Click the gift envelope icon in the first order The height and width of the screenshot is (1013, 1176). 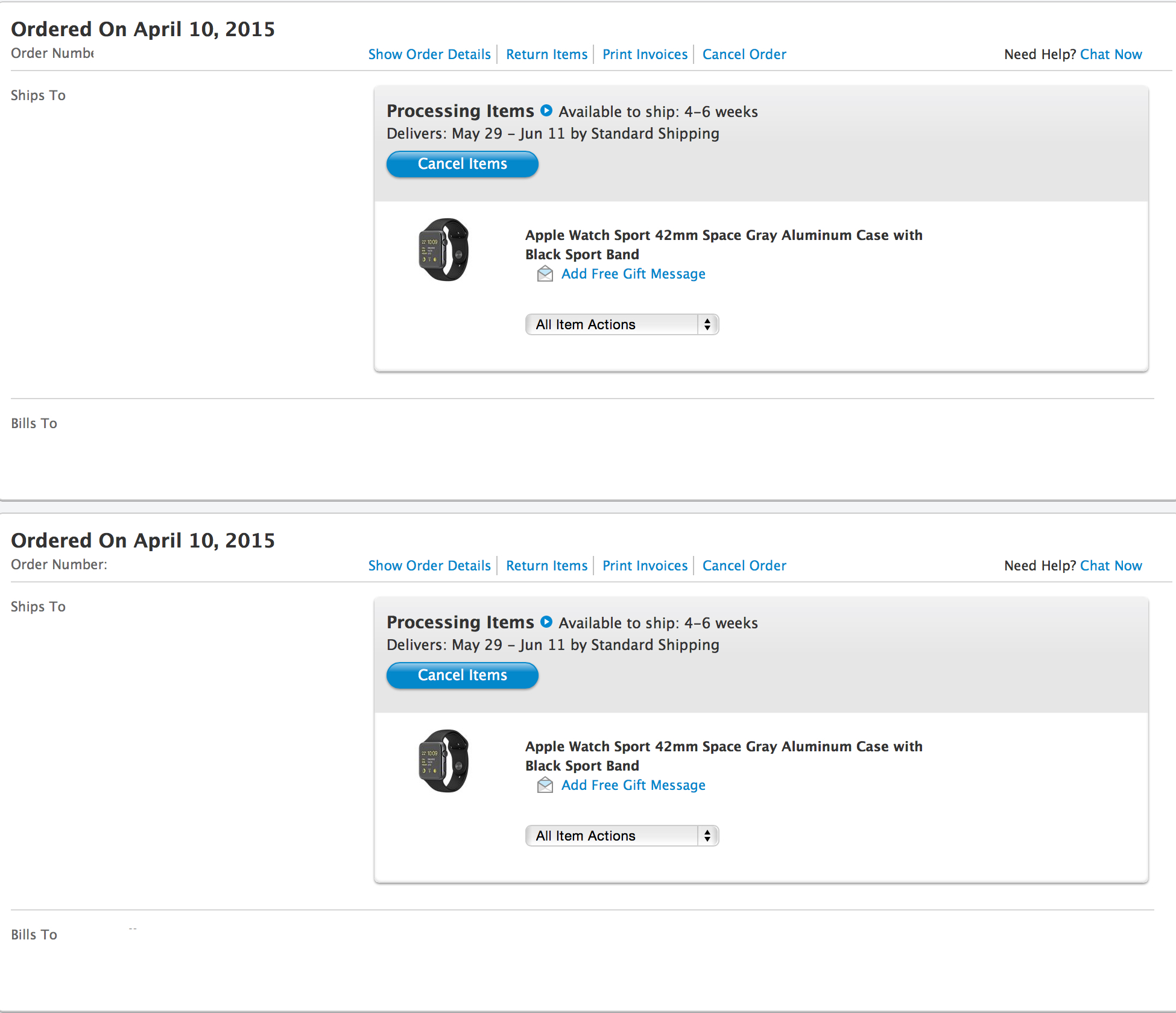[x=545, y=274]
